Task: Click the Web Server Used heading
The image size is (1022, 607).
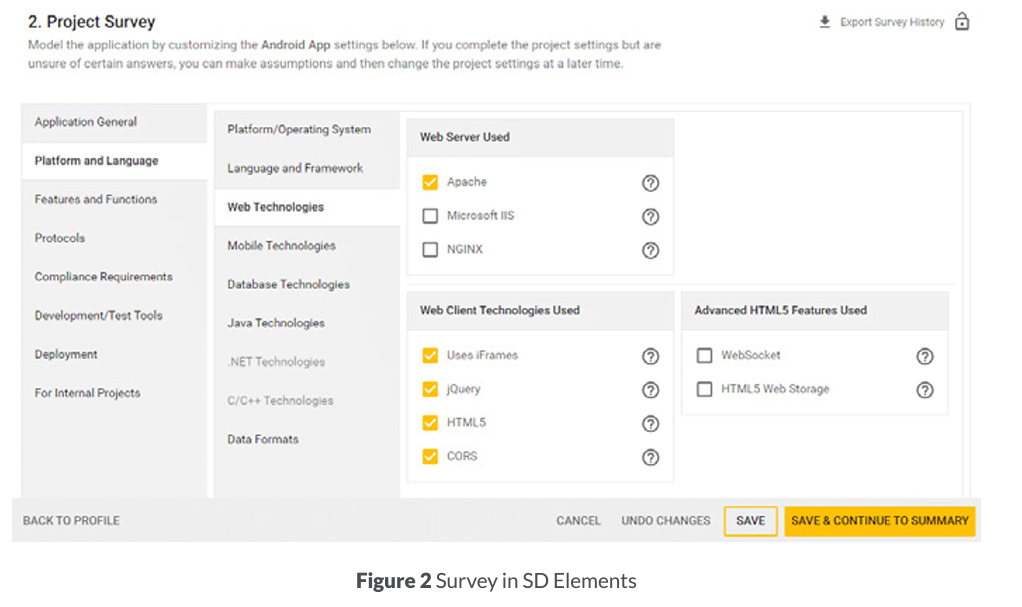Action: pos(465,138)
